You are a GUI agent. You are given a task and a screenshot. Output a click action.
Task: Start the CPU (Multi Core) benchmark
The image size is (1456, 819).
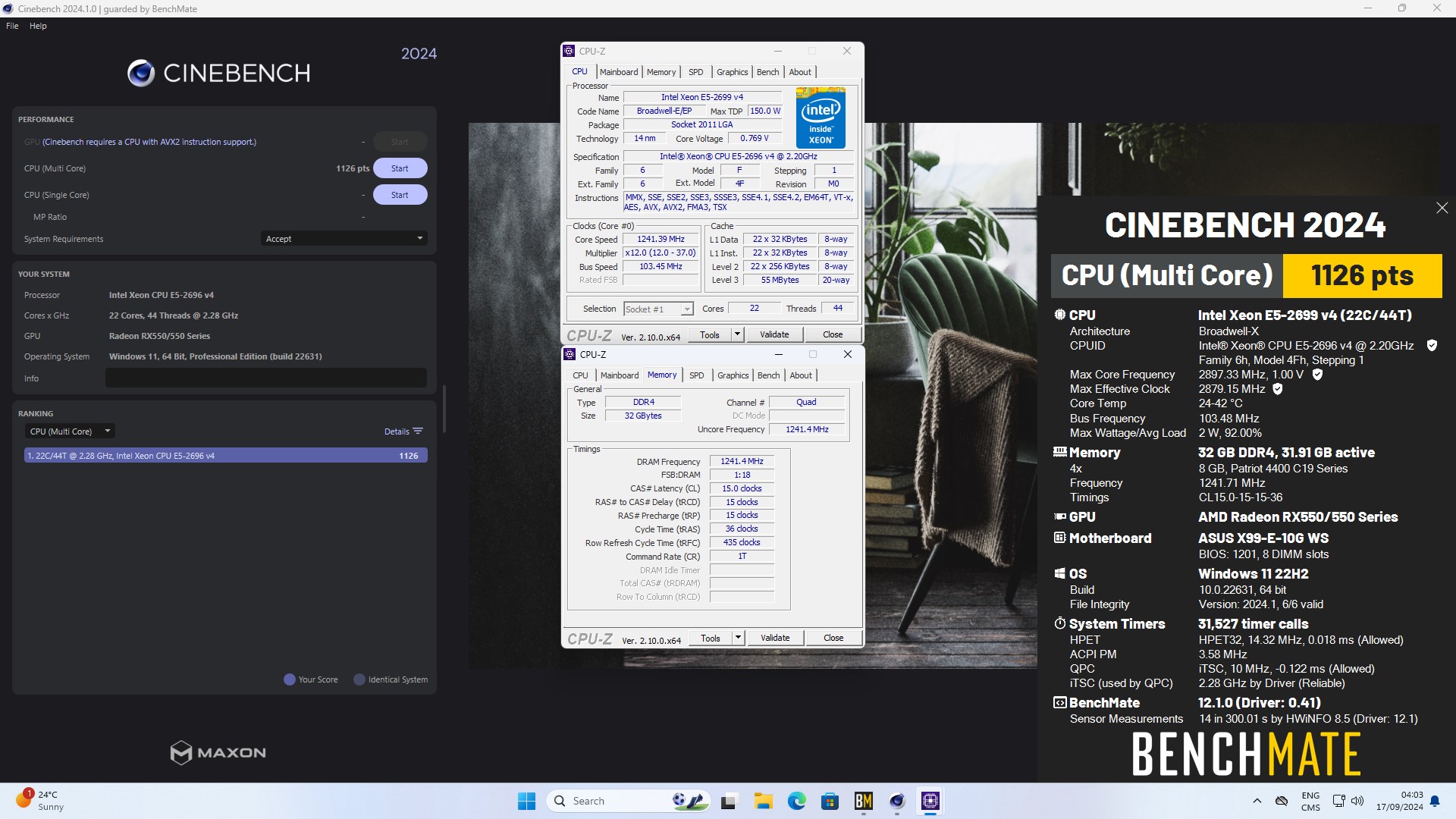click(400, 168)
